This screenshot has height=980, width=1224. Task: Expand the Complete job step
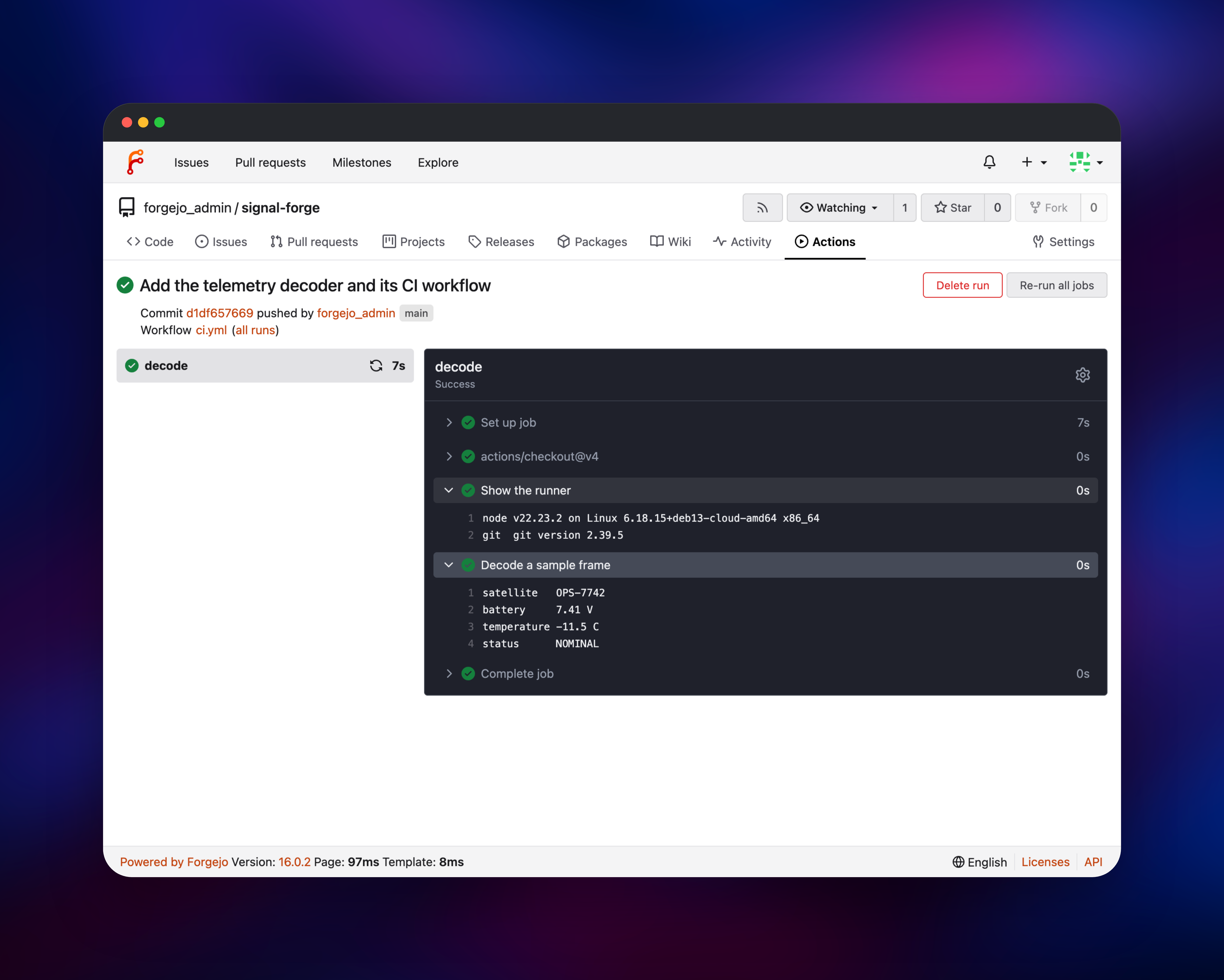[765, 674]
